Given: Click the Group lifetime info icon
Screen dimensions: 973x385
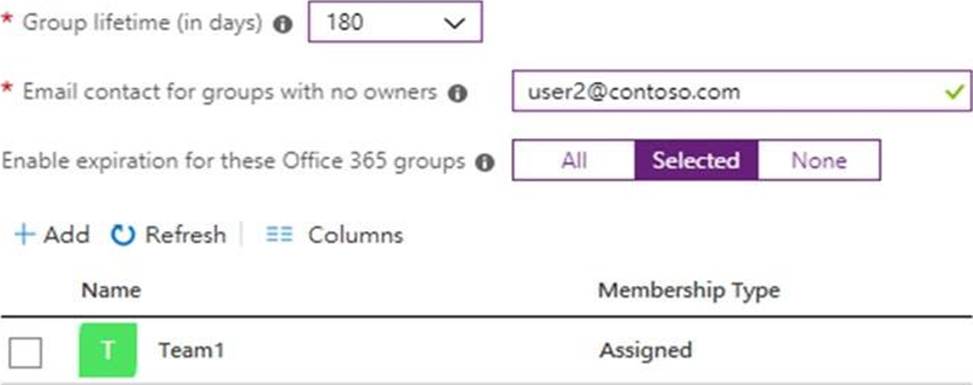Looking at the screenshot, I should pos(284,25).
